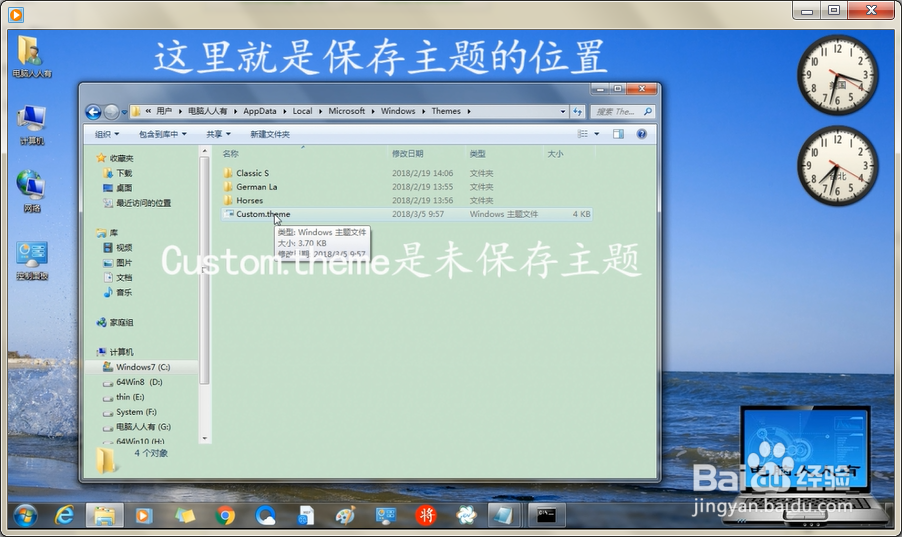
Task: Open the command prompt taskbar icon
Action: tap(546, 515)
